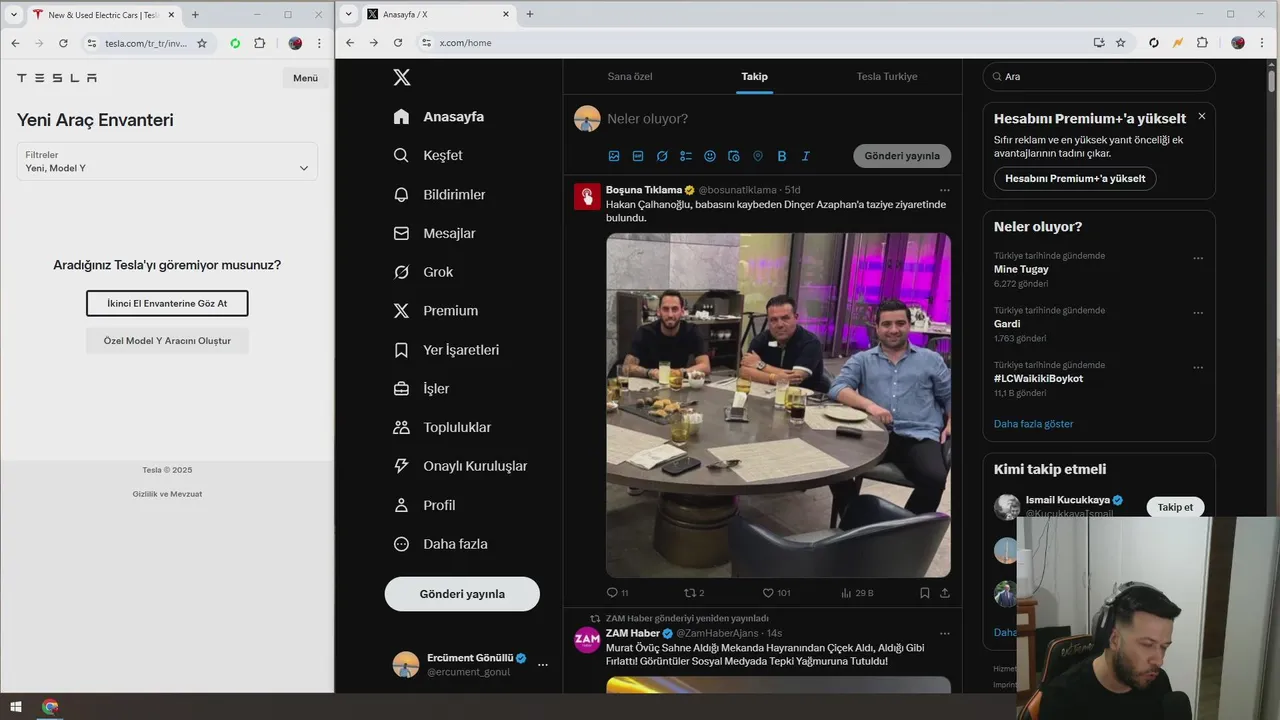Screen dimensions: 1280x720
Task: Open Boşuna Tıklama post options menu
Action: (945, 190)
